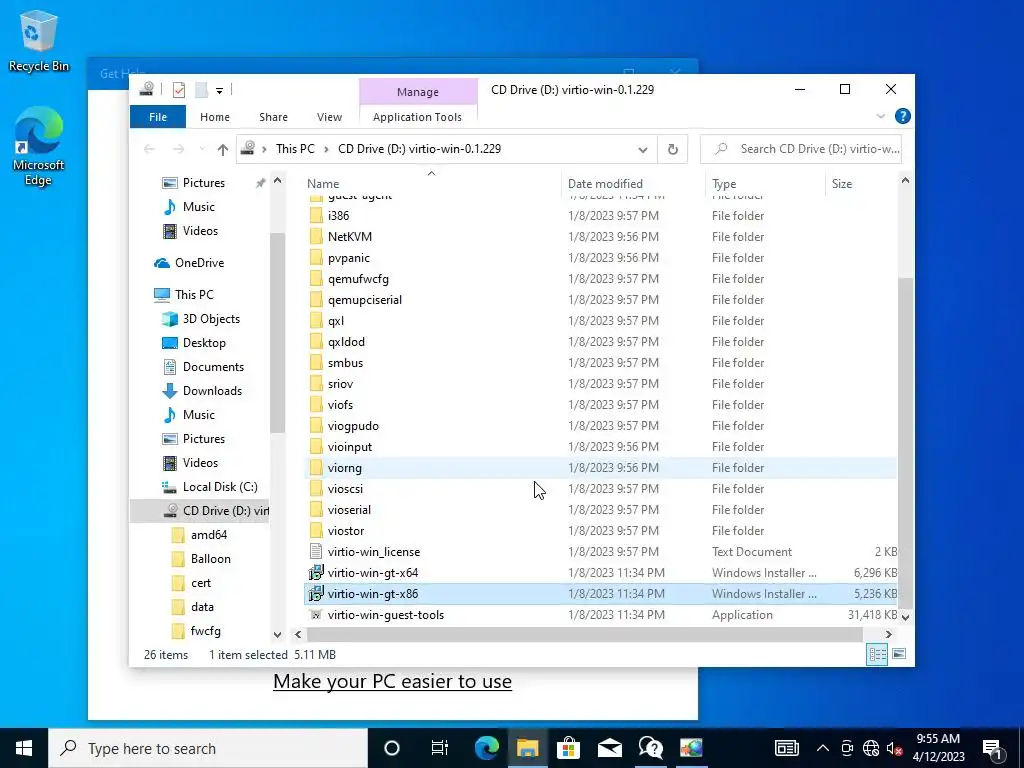The width and height of the screenshot is (1024, 768).
Task: Open Customize Quick Access Toolbar dropdown
Action: (x=219, y=90)
